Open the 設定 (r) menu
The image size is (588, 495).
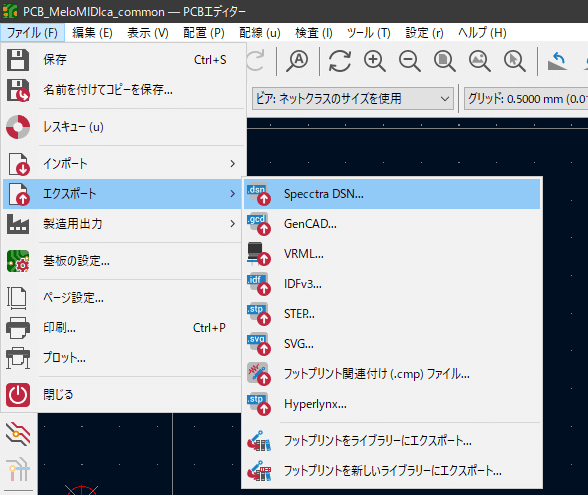[424, 33]
